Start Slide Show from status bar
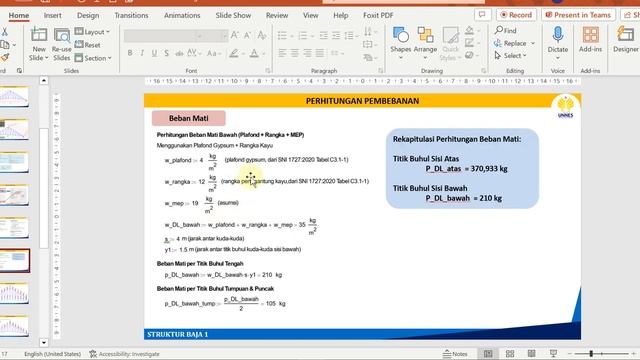This screenshot has height=360, width=640. click(553, 353)
